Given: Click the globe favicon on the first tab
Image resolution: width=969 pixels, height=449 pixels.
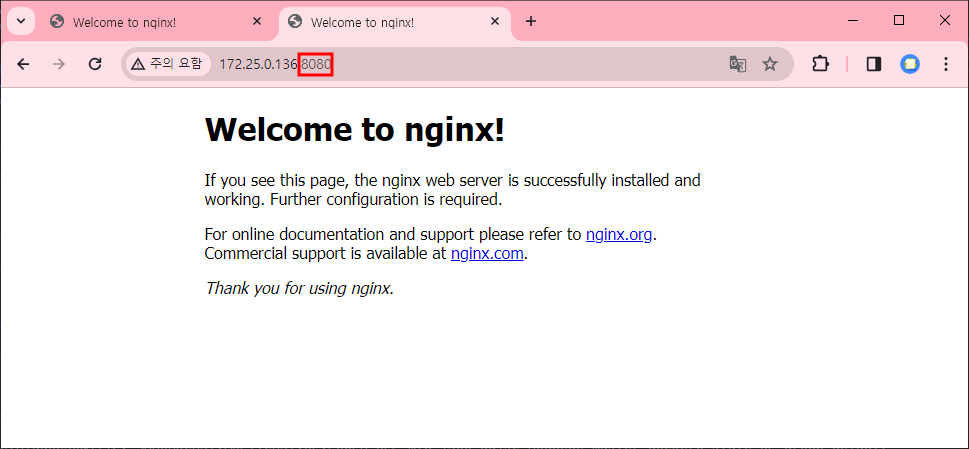Looking at the screenshot, I should pos(57,22).
